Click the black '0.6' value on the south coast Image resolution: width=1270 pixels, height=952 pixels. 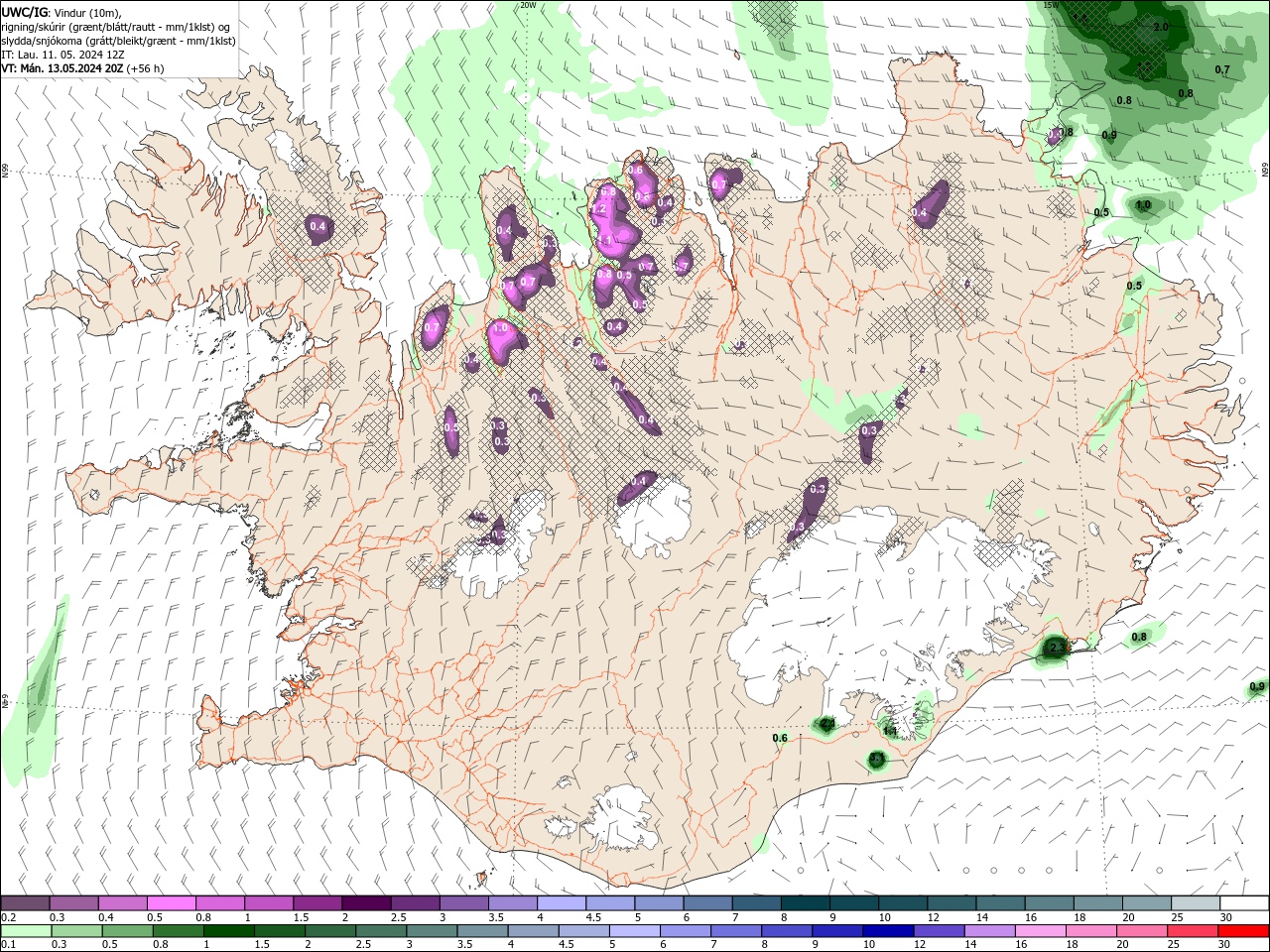(x=780, y=738)
